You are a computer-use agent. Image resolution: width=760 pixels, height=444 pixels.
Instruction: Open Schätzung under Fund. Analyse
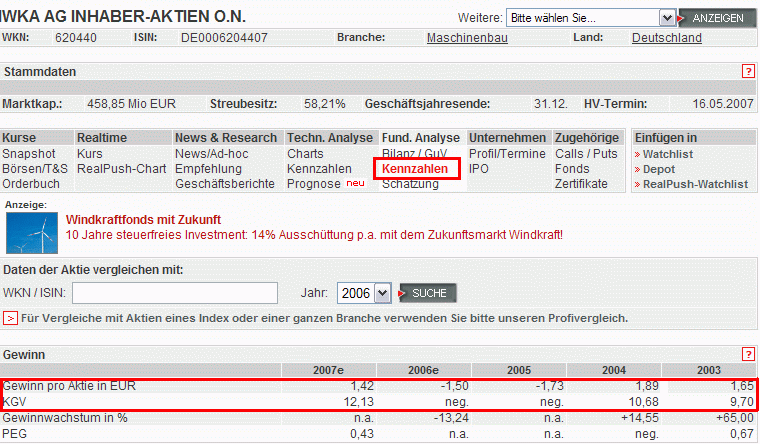[411, 185]
